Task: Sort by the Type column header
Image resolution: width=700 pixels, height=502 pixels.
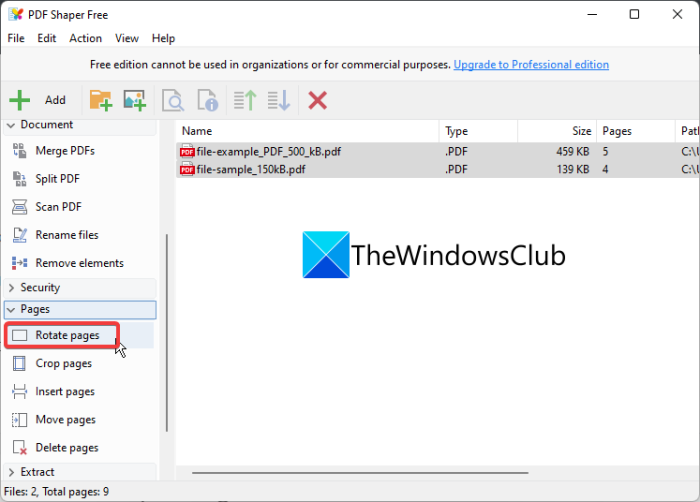Action: [479, 131]
